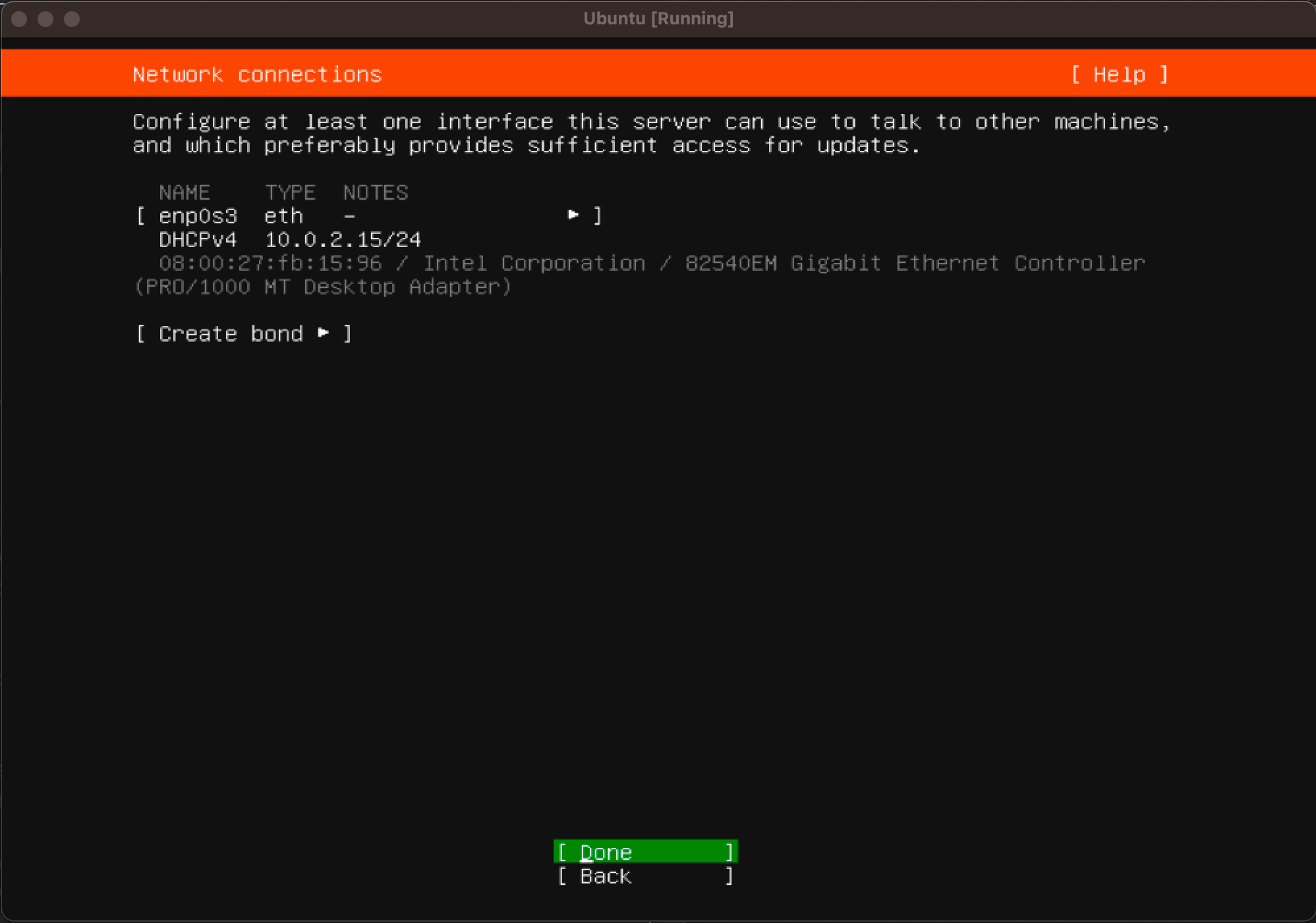Expand enp0s3 row arrow indicator

tap(573, 215)
